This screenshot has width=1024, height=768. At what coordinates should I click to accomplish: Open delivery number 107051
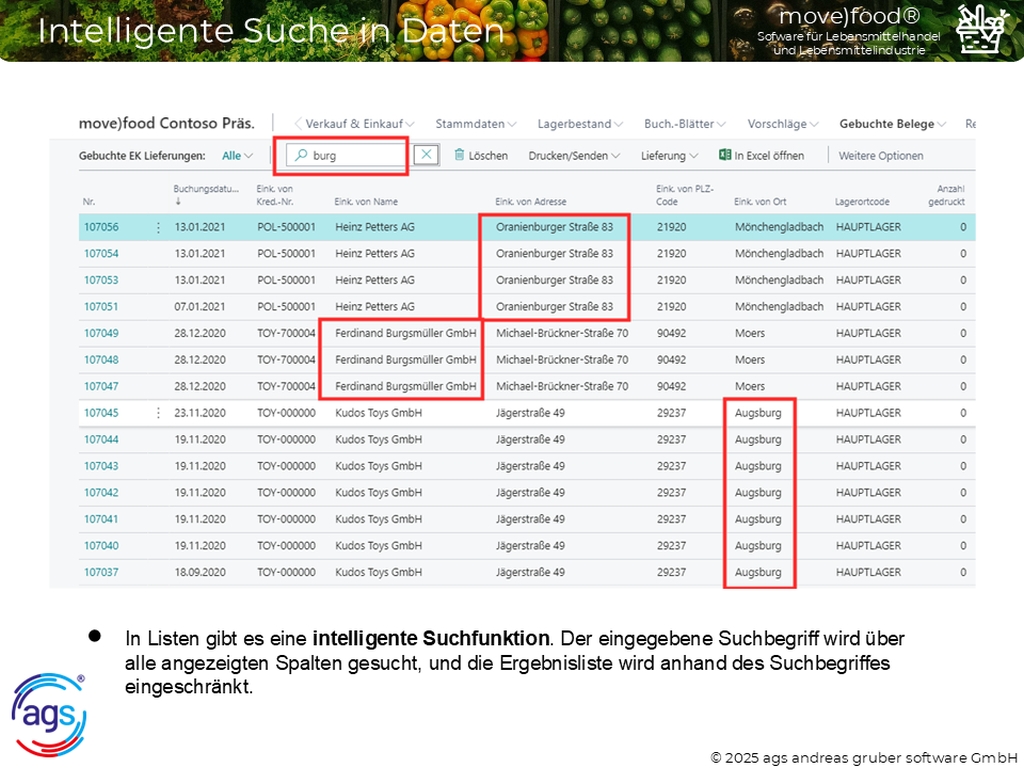(101, 306)
